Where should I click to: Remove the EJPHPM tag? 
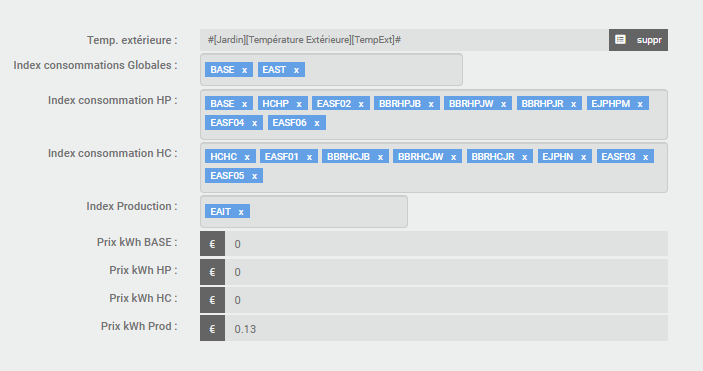coord(640,104)
